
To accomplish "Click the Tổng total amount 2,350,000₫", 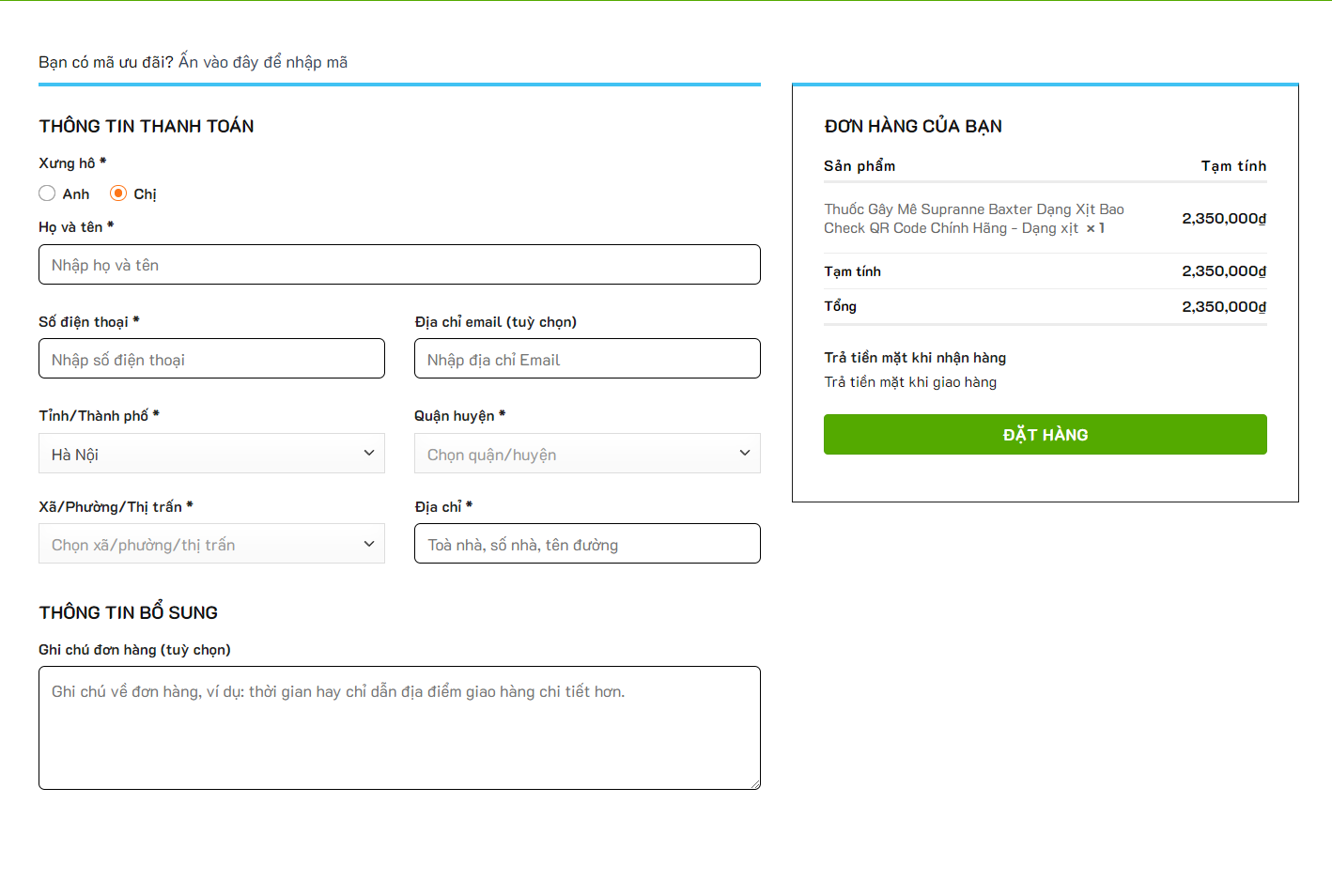I will pos(1223,307).
